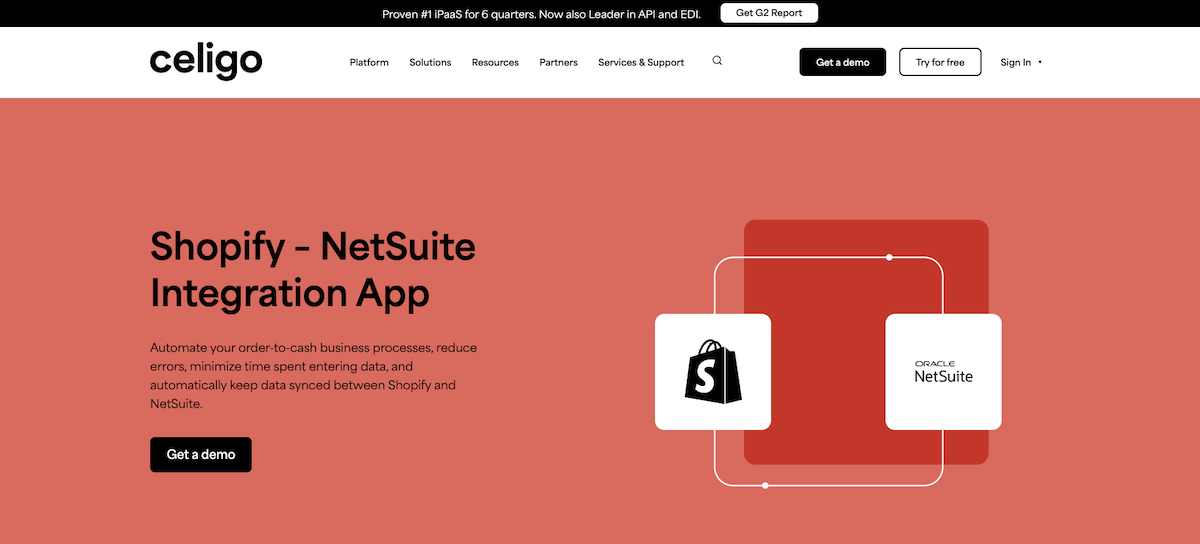Image resolution: width=1200 pixels, height=544 pixels.
Task: Click the Shopify bag logo card
Action: click(713, 372)
